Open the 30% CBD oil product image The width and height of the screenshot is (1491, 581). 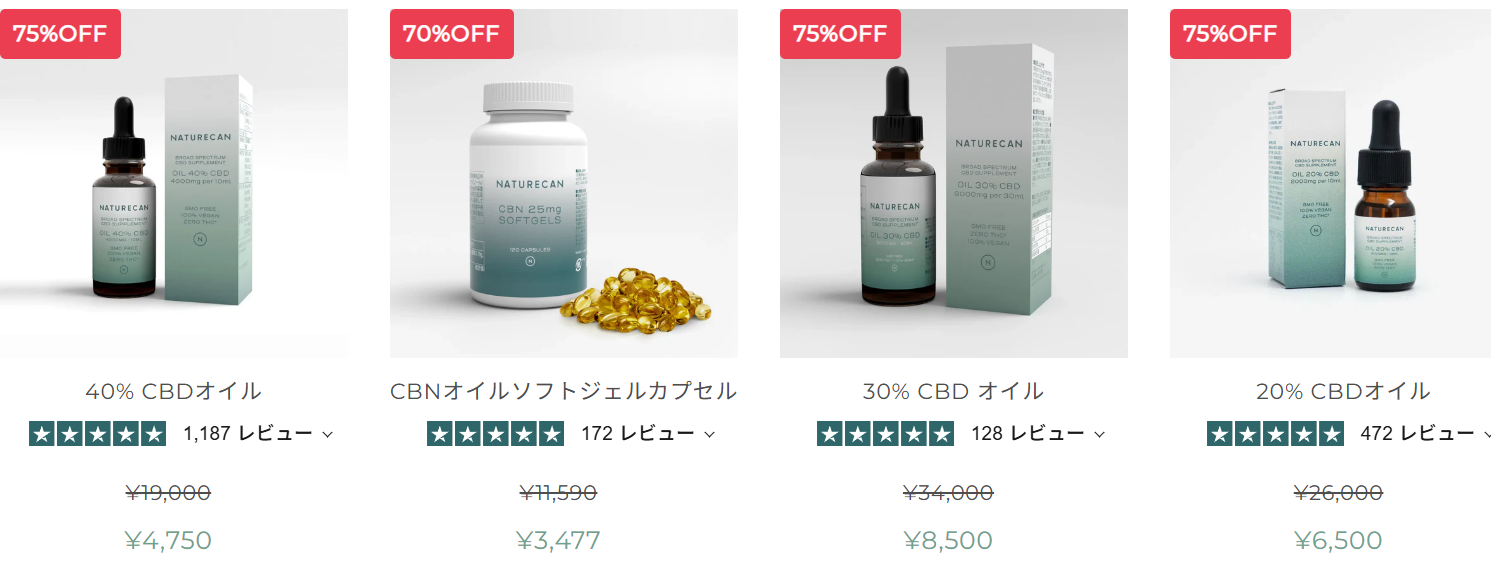pos(954,183)
